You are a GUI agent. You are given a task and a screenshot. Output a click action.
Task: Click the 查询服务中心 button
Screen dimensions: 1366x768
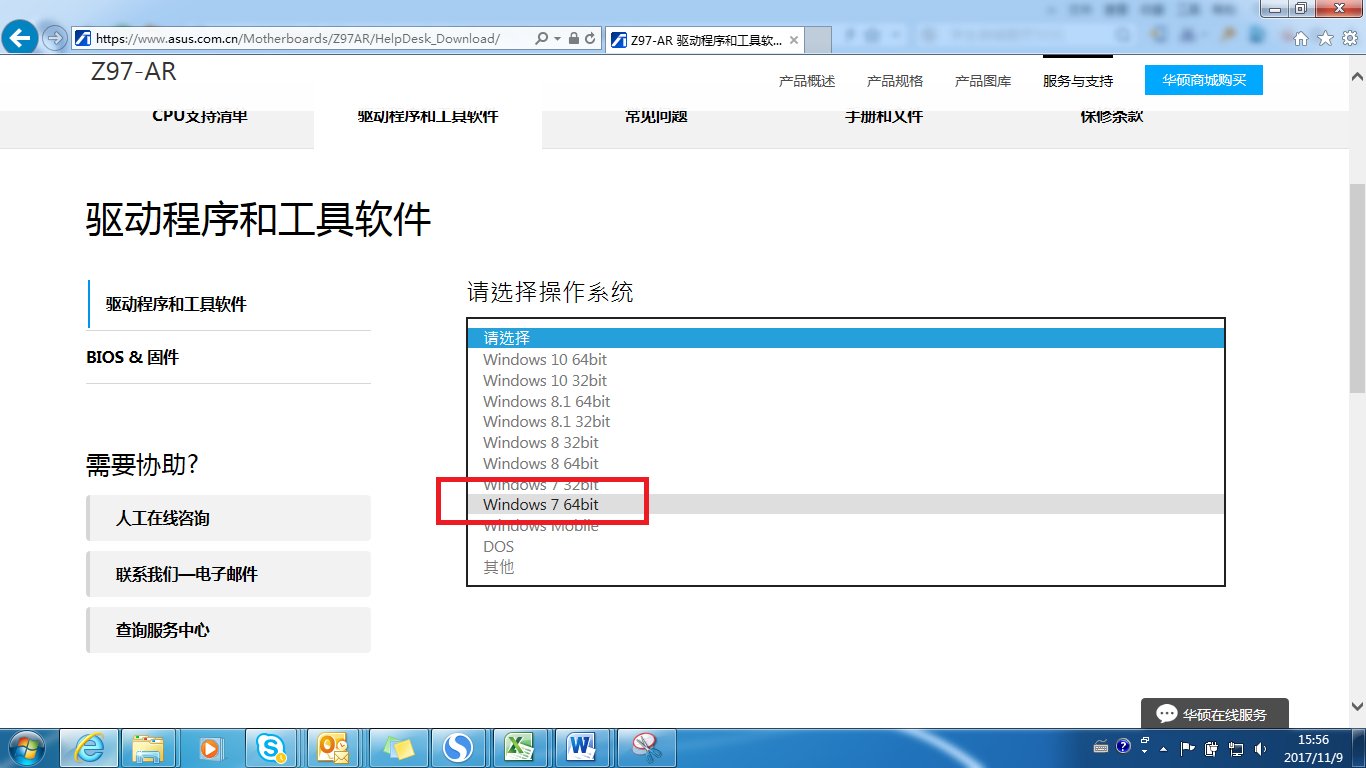tap(228, 630)
